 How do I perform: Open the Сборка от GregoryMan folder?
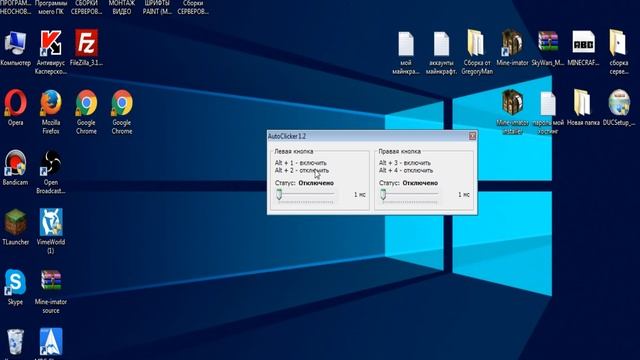476,42
